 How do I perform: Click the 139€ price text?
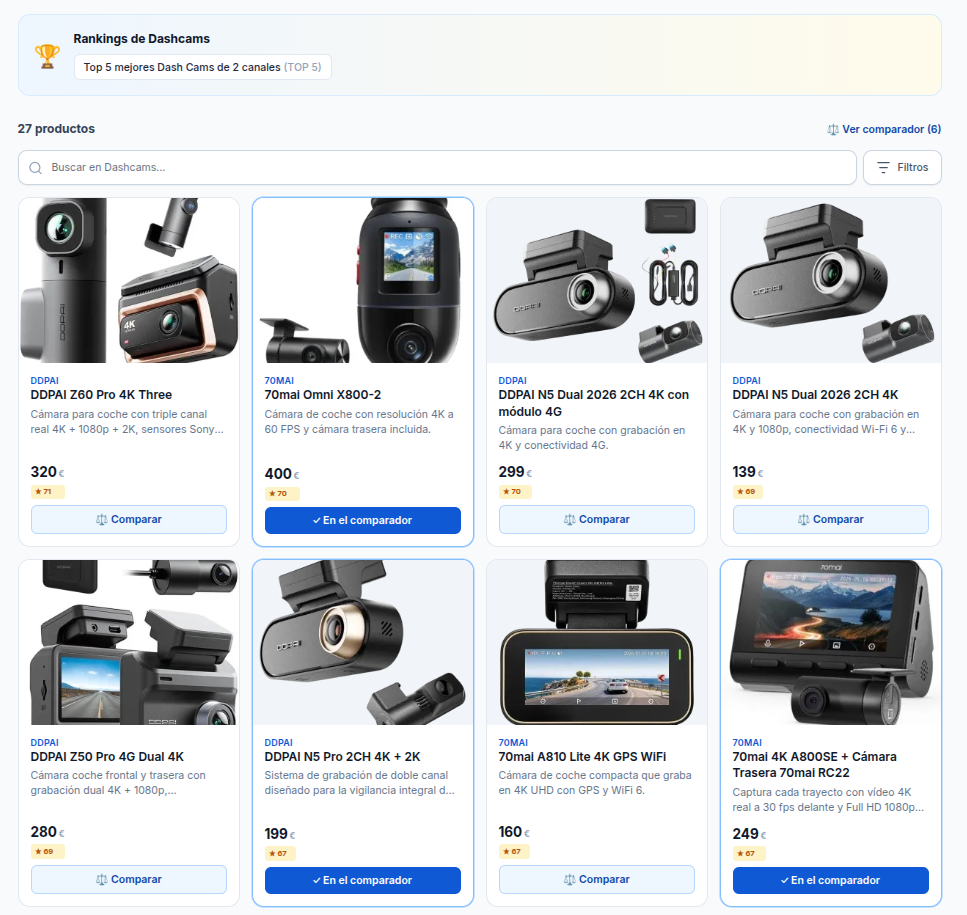click(748, 472)
